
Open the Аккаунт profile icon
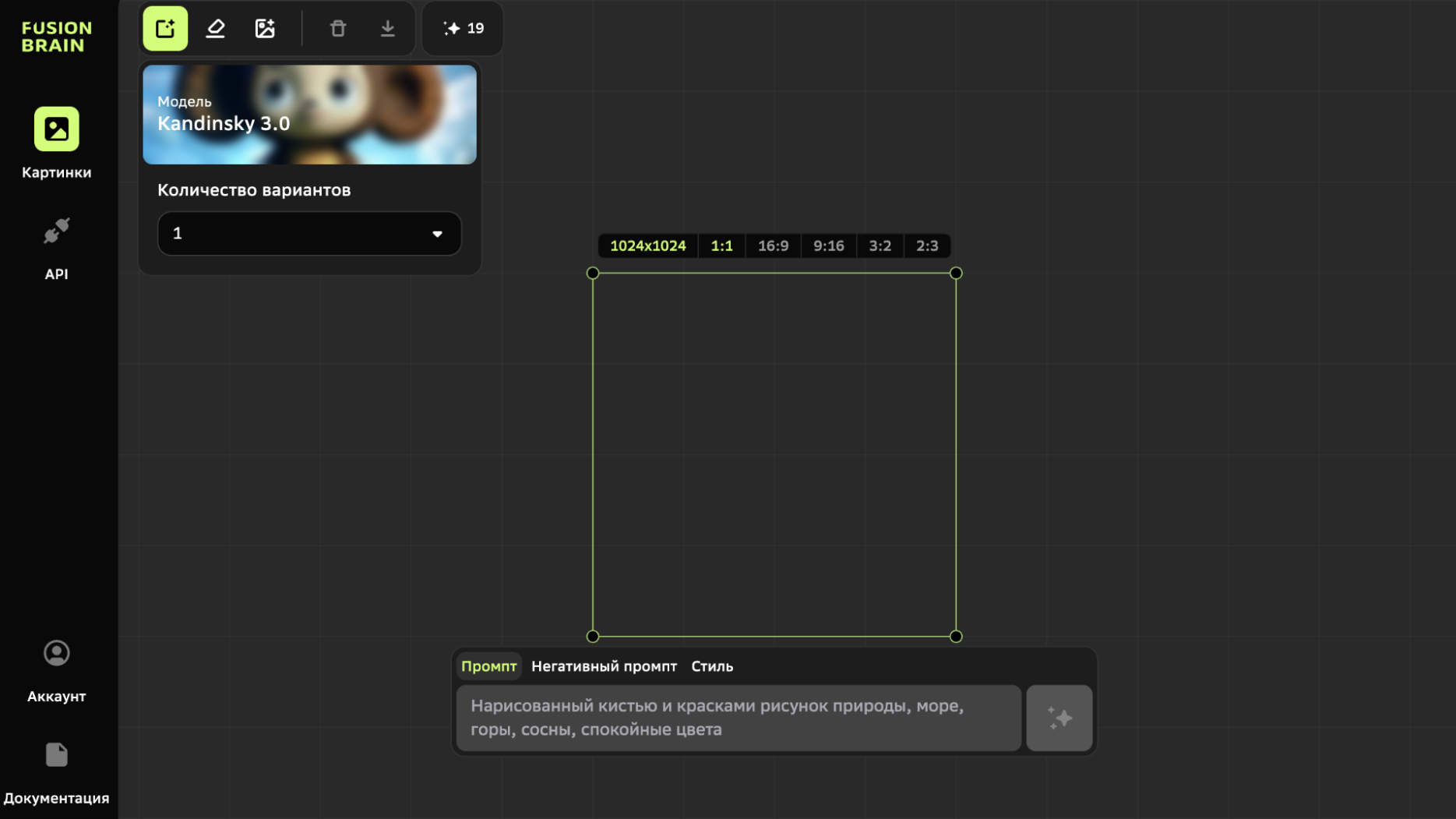tap(56, 653)
